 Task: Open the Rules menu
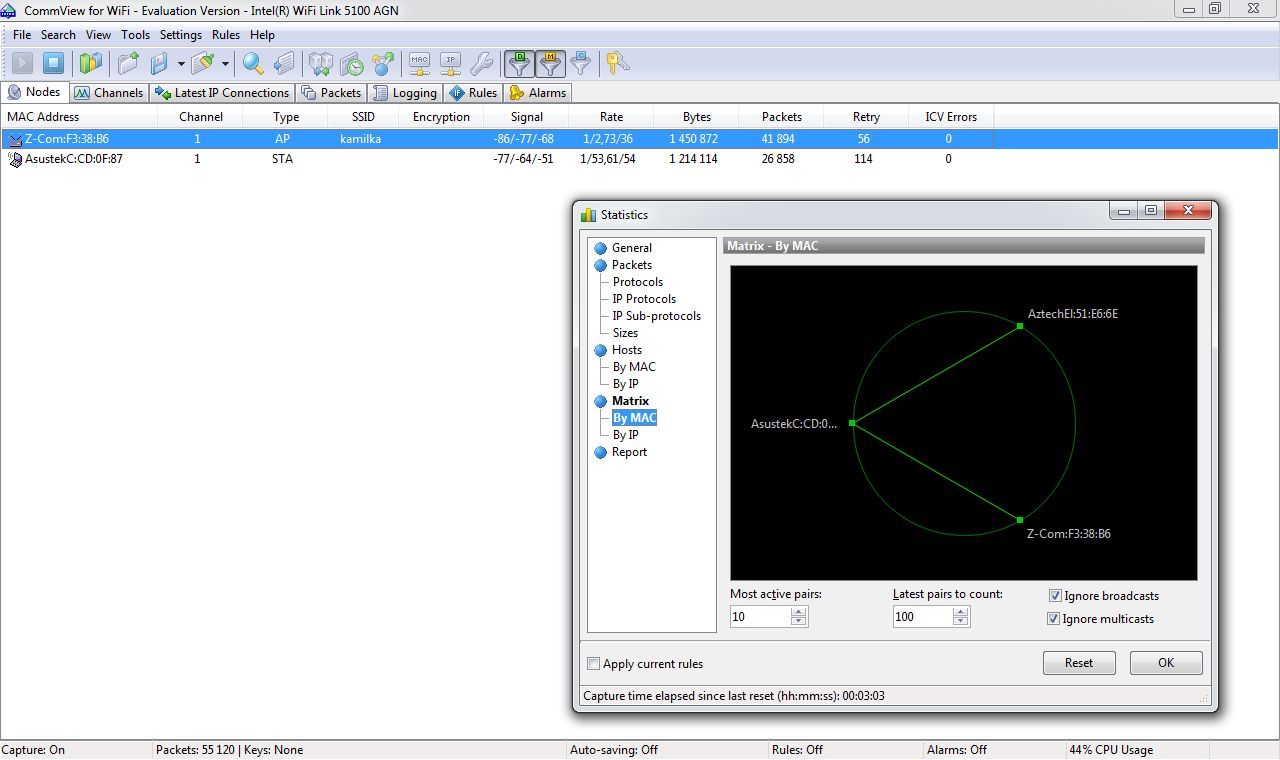(226, 35)
